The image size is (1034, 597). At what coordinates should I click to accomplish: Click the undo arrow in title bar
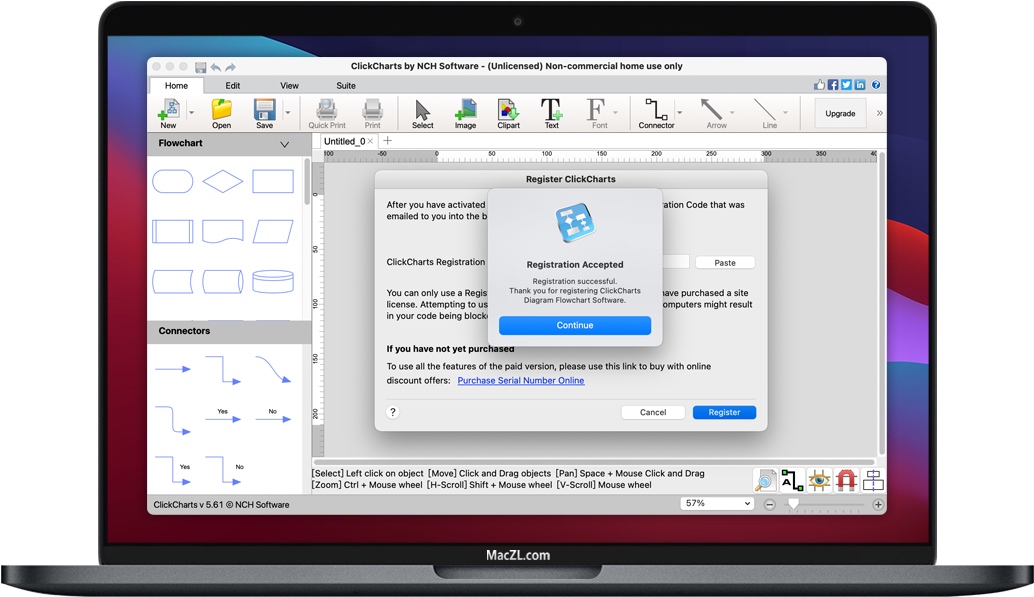(216, 67)
